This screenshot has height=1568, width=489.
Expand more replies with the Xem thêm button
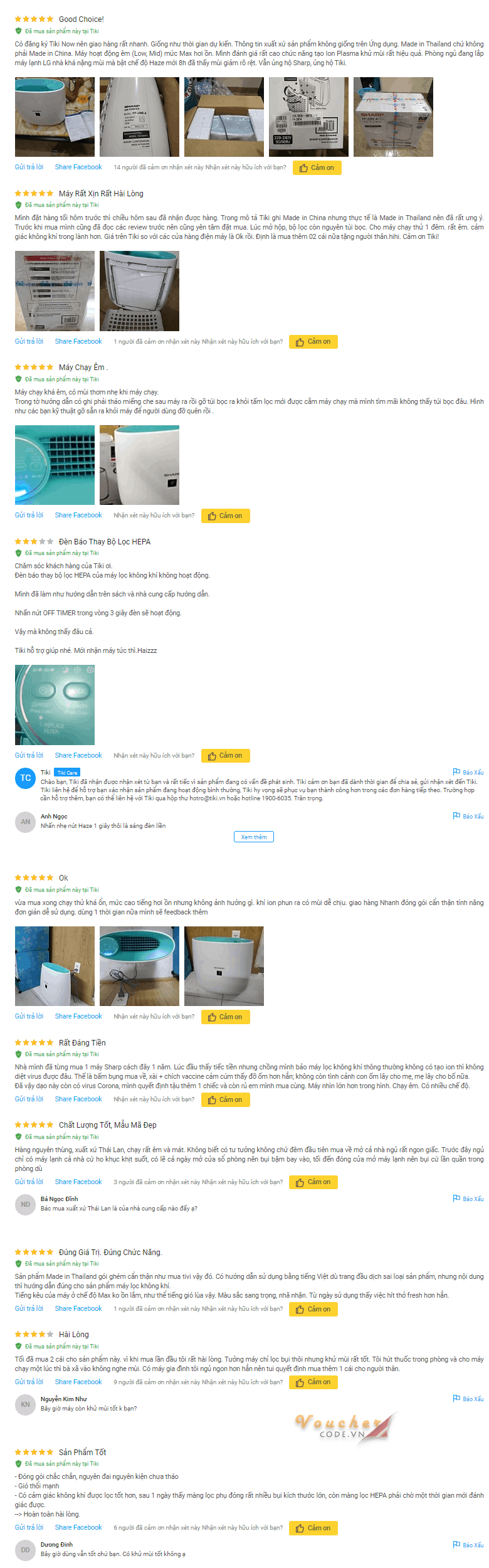pyautogui.click(x=254, y=837)
